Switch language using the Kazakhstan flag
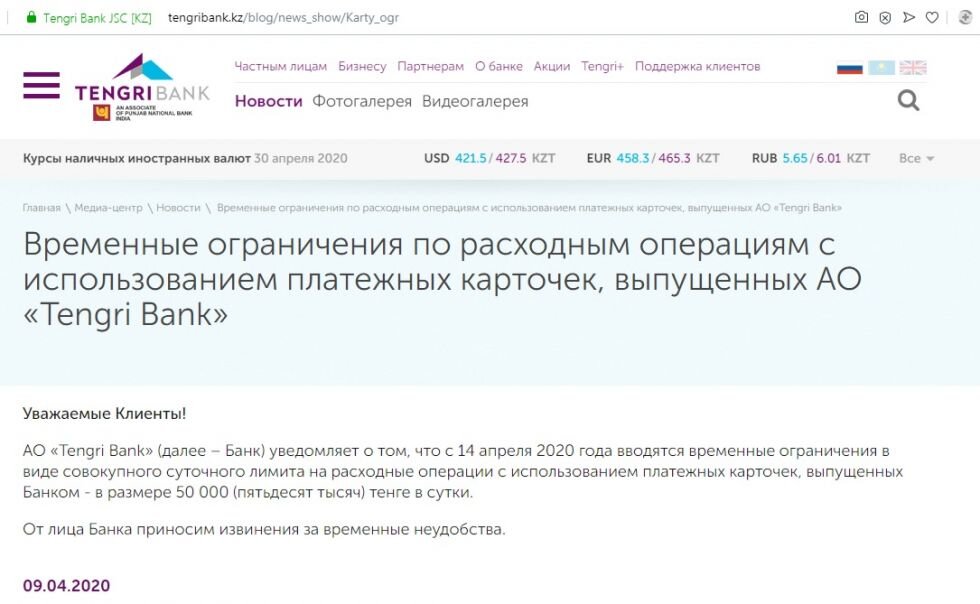Image resolution: width=980 pixels, height=604 pixels. [x=881, y=68]
